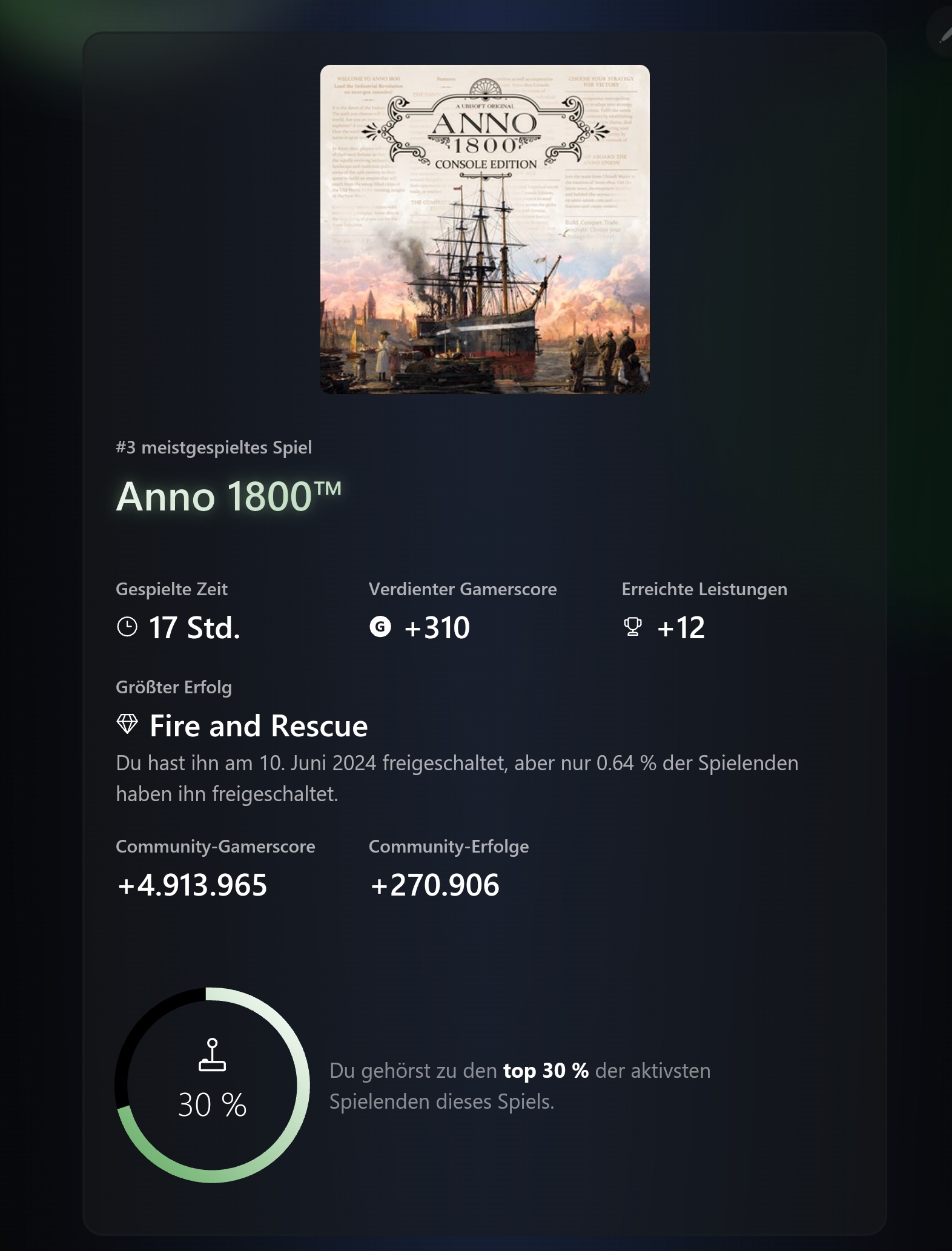Click the circular 30 % progress ring
This screenshot has width=952, height=1251.
tap(212, 1085)
